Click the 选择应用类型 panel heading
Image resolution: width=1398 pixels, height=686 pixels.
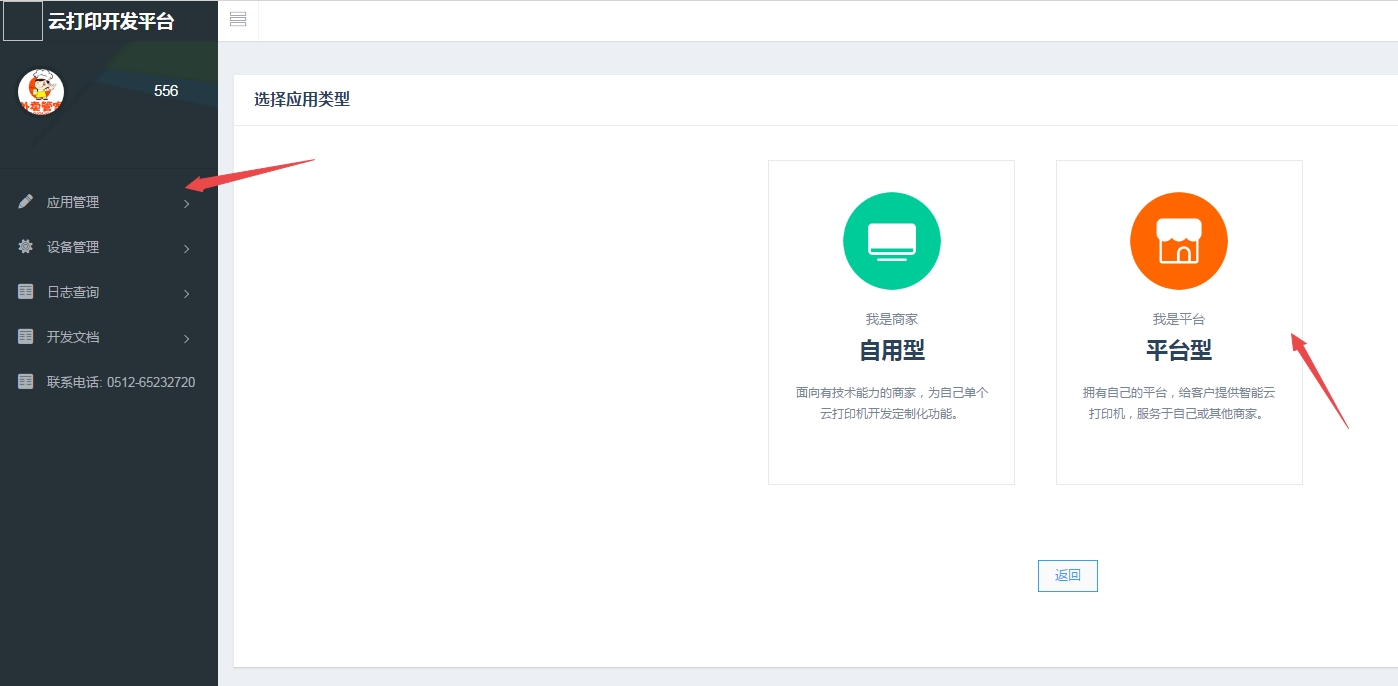pyautogui.click(x=302, y=99)
